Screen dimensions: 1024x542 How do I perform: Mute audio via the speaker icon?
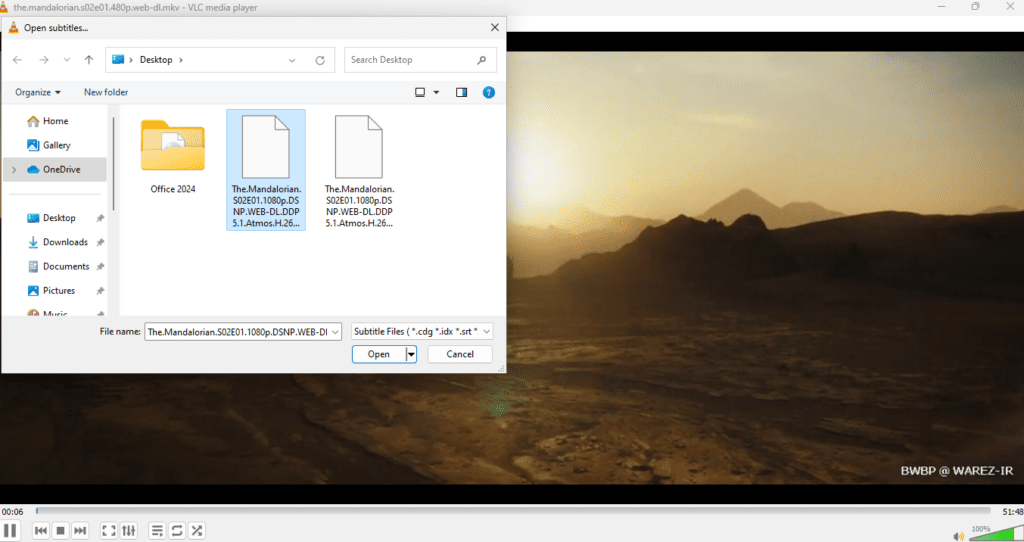[x=959, y=536]
